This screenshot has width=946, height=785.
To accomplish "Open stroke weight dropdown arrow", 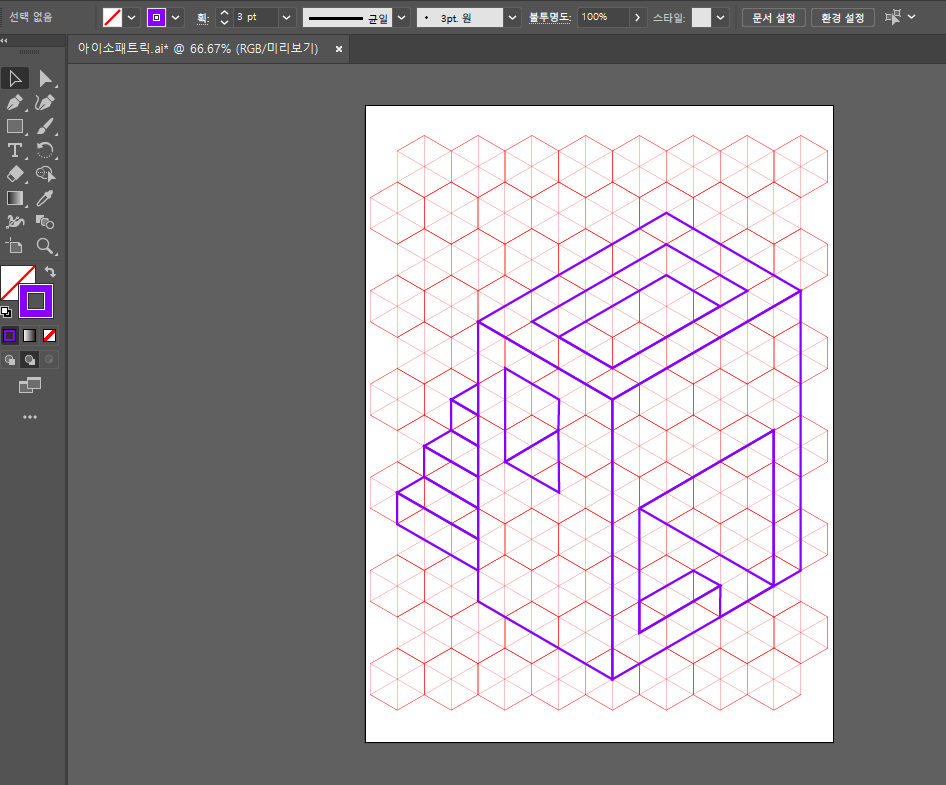I will (287, 17).
